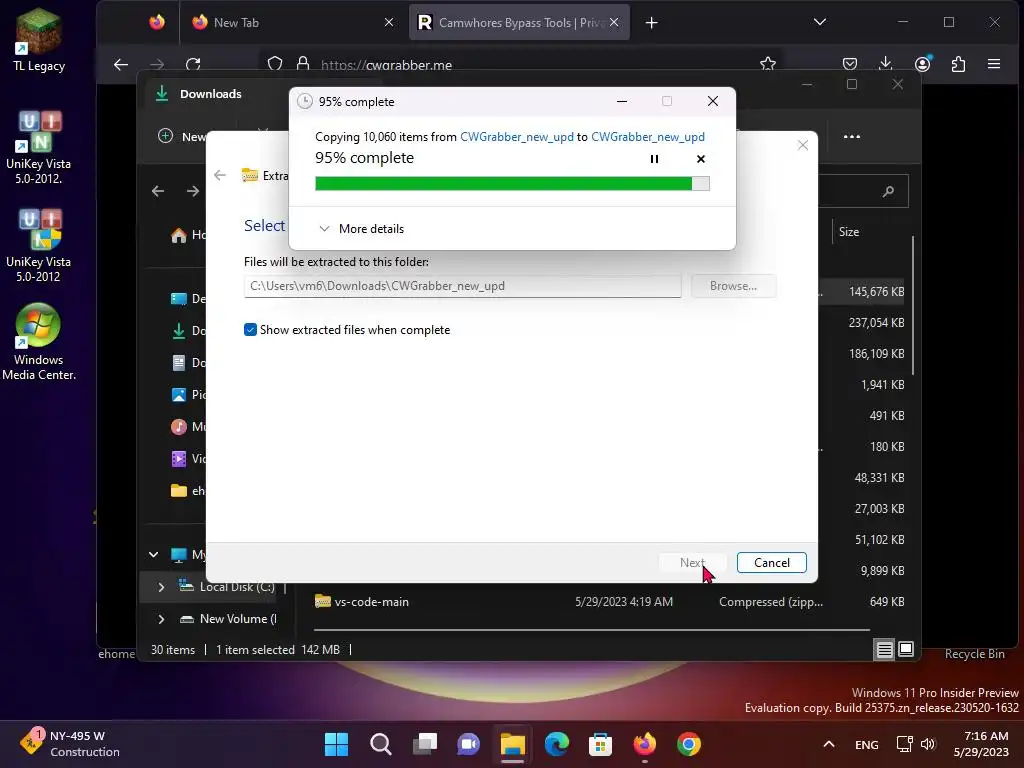Expand More details in copy dialog

tap(361, 229)
